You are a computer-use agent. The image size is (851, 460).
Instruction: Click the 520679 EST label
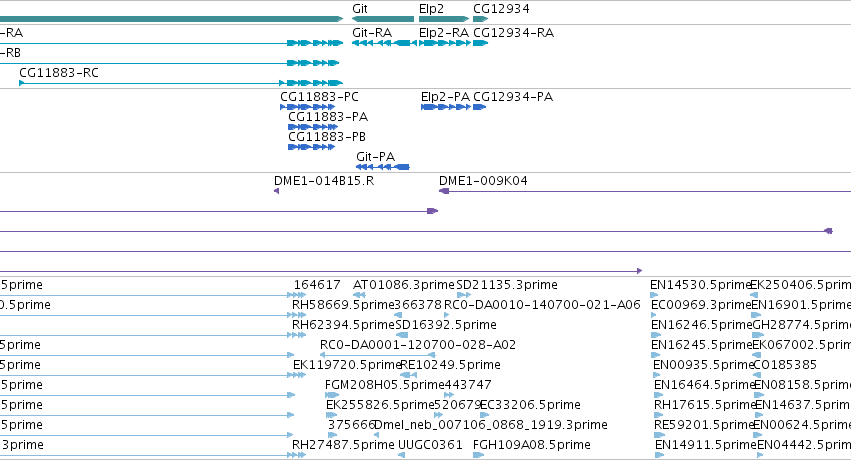pyautogui.click(x=458, y=405)
